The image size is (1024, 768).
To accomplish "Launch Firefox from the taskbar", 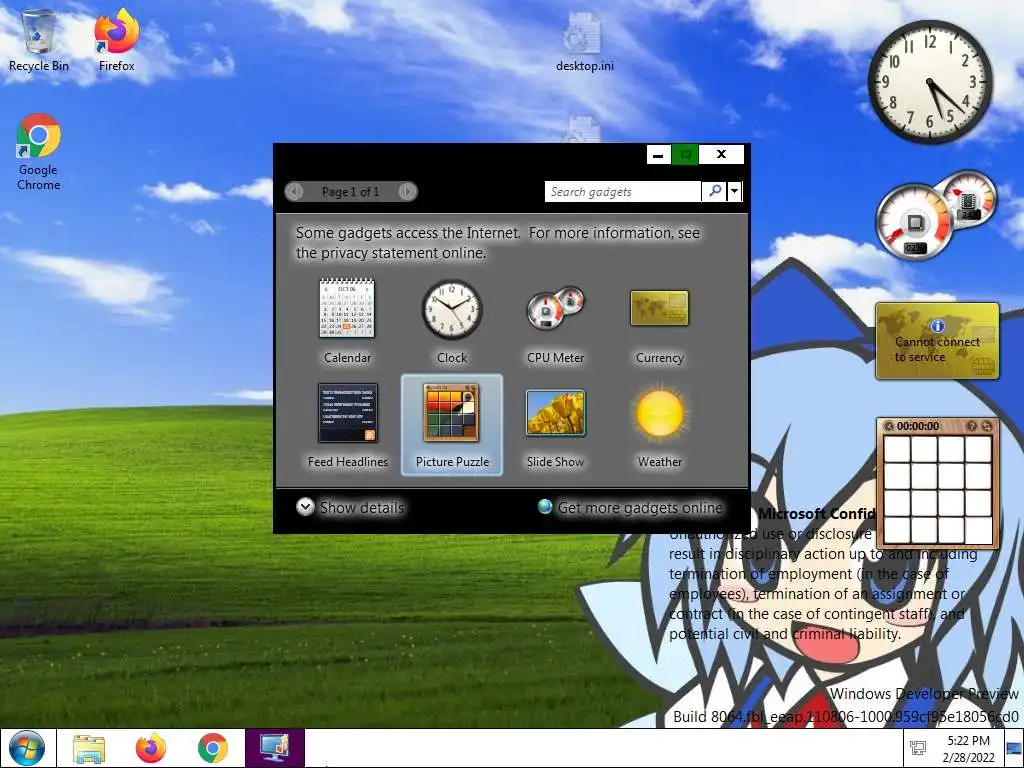I will click(151, 748).
